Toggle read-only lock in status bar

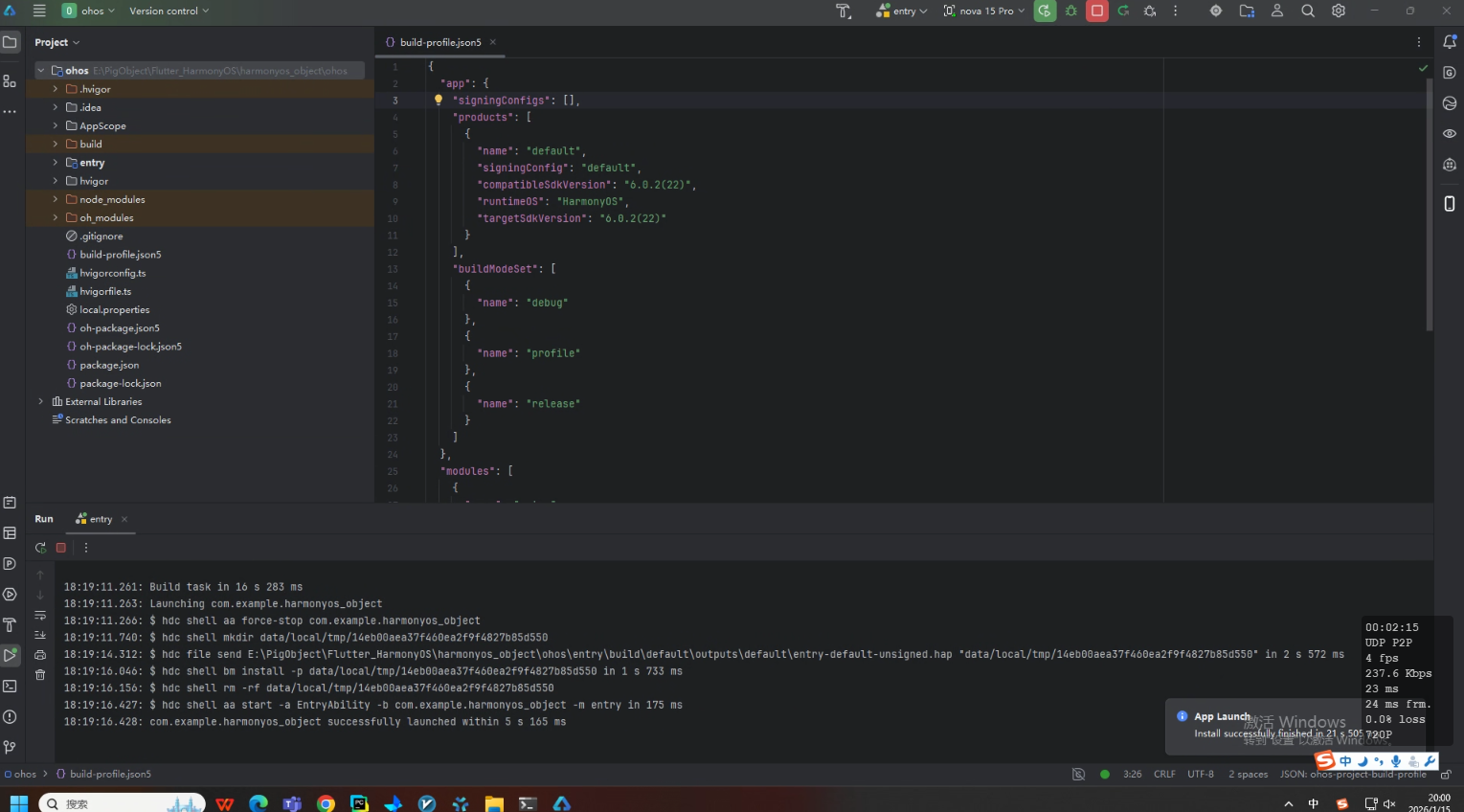tap(1446, 775)
